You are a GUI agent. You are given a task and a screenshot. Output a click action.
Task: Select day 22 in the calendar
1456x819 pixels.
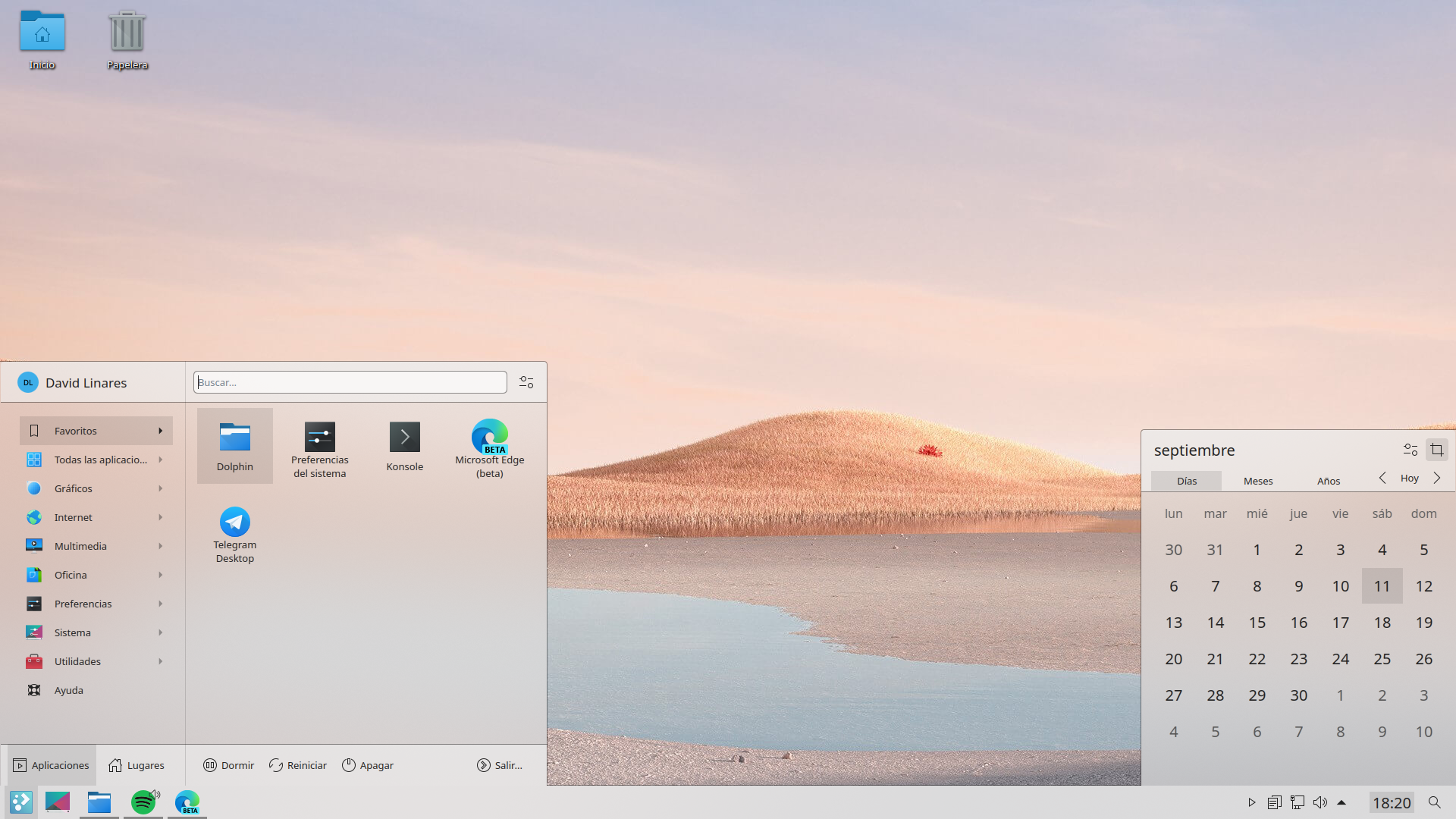[x=1257, y=659]
